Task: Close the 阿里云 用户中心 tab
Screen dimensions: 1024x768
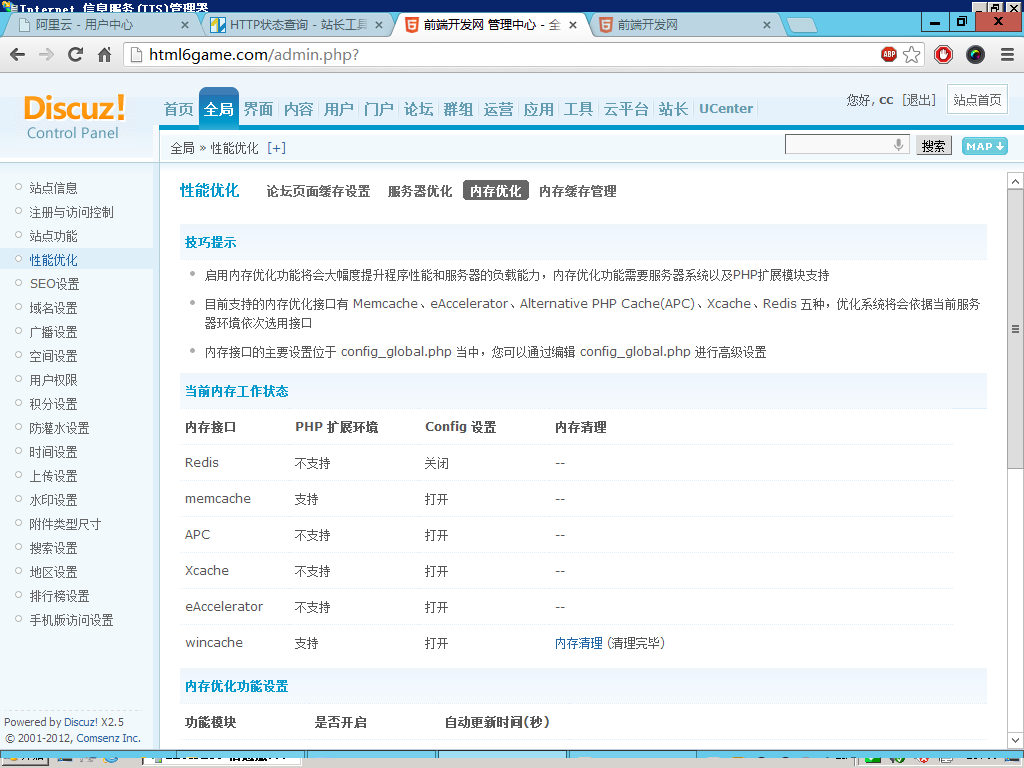Action: click(x=185, y=25)
